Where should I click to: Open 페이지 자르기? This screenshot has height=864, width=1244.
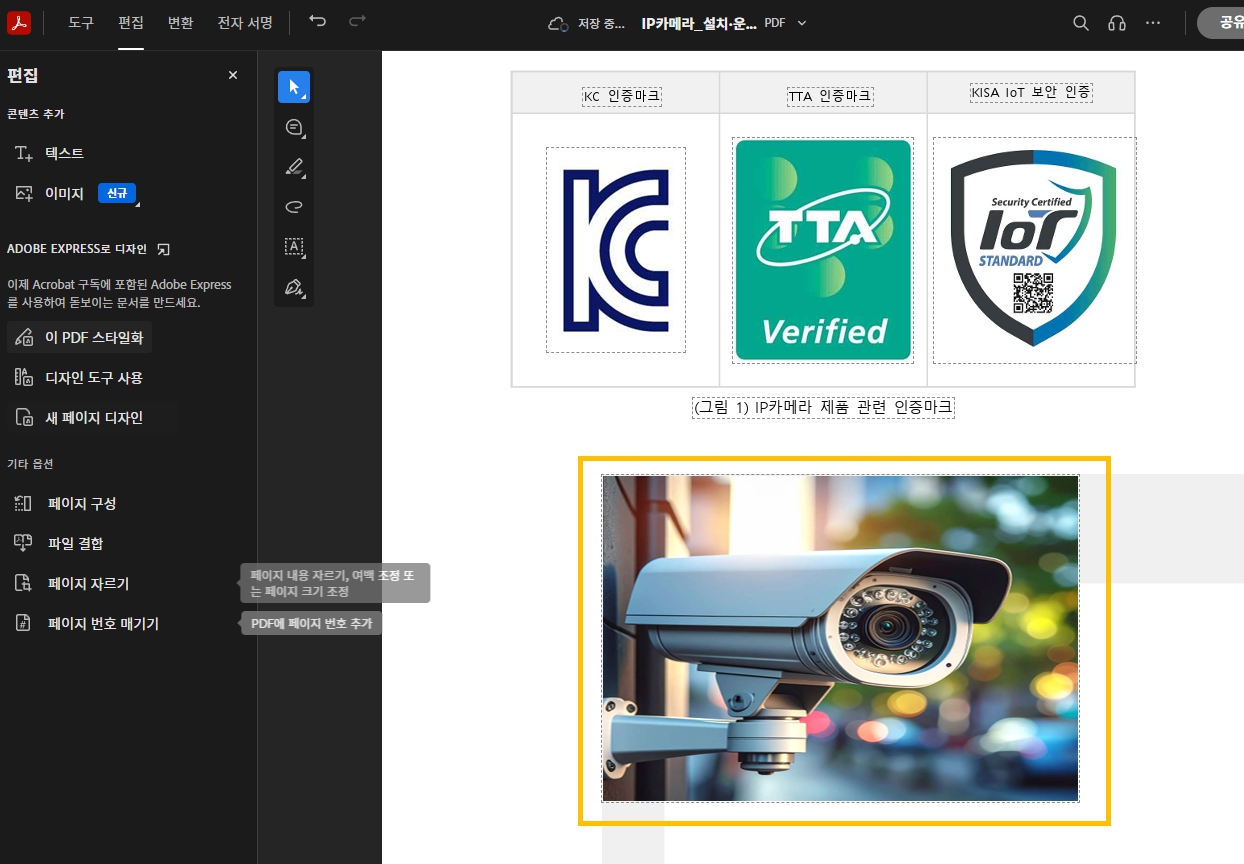[x=88, y=583]
